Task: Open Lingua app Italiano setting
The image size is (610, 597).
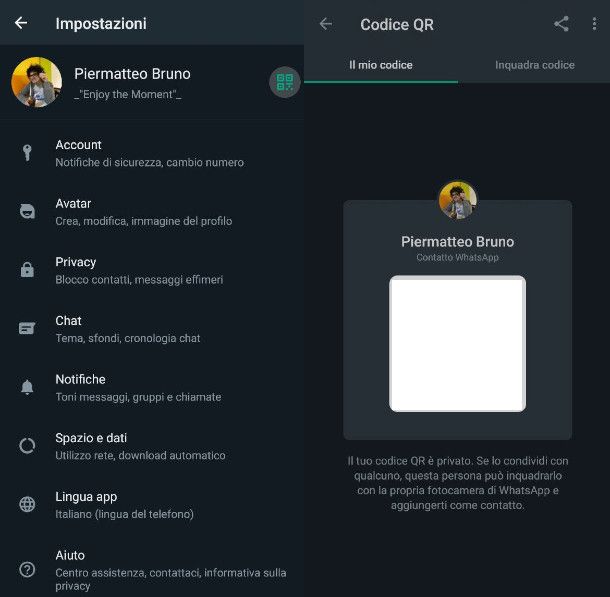Action: (152, 505)
